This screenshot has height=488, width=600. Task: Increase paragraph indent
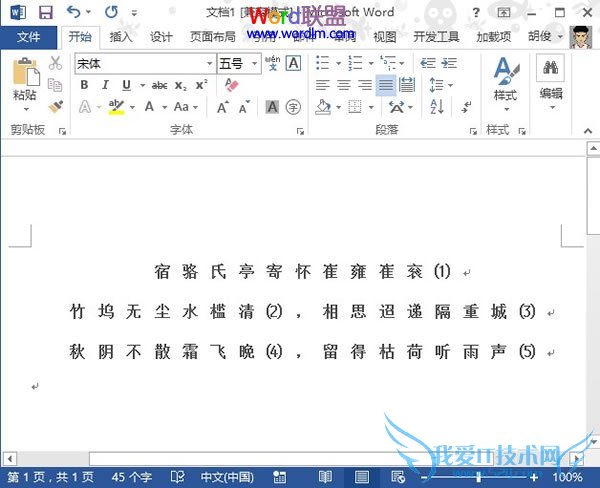449,63
